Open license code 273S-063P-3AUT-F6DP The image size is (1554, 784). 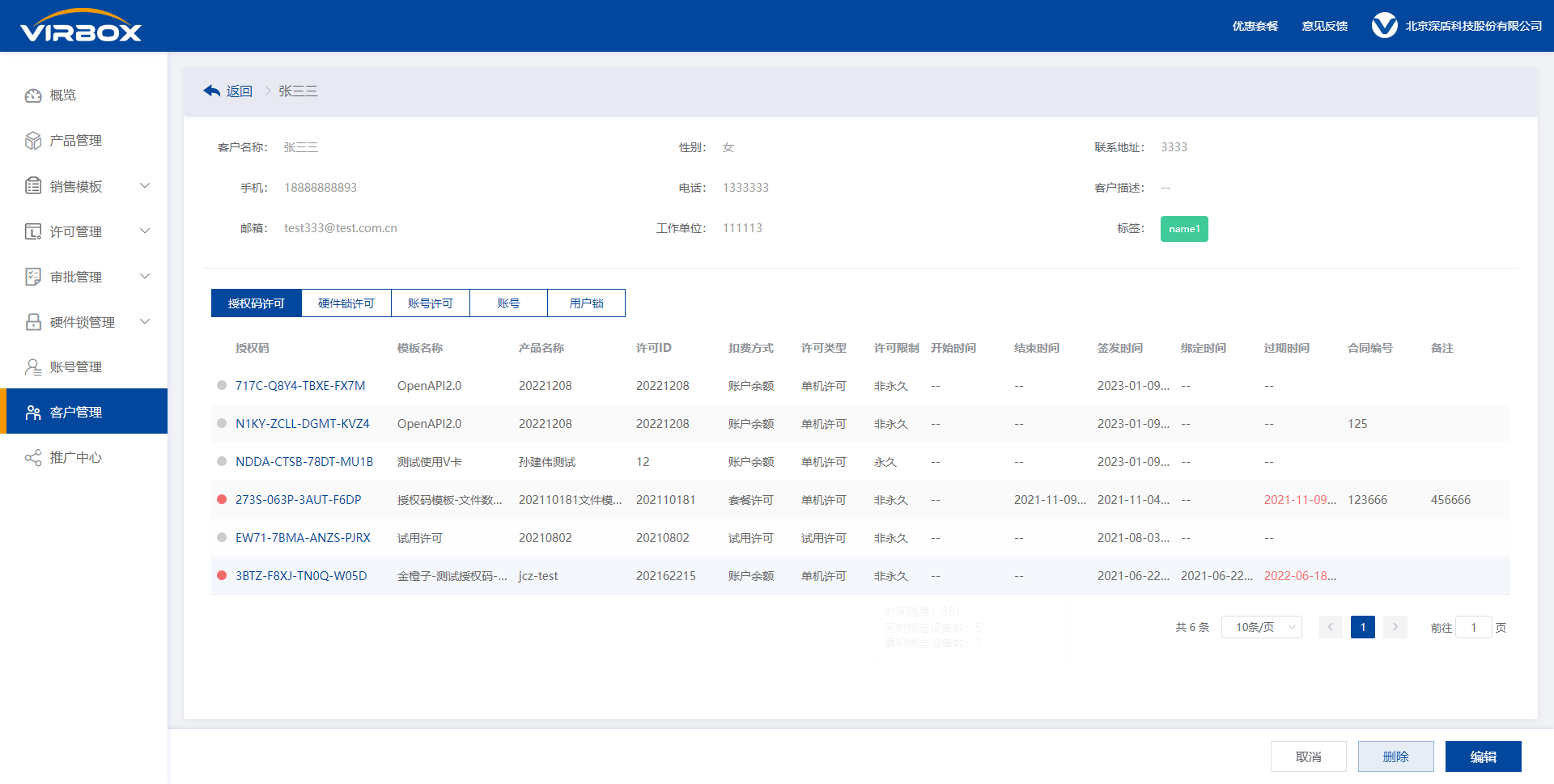299,500
